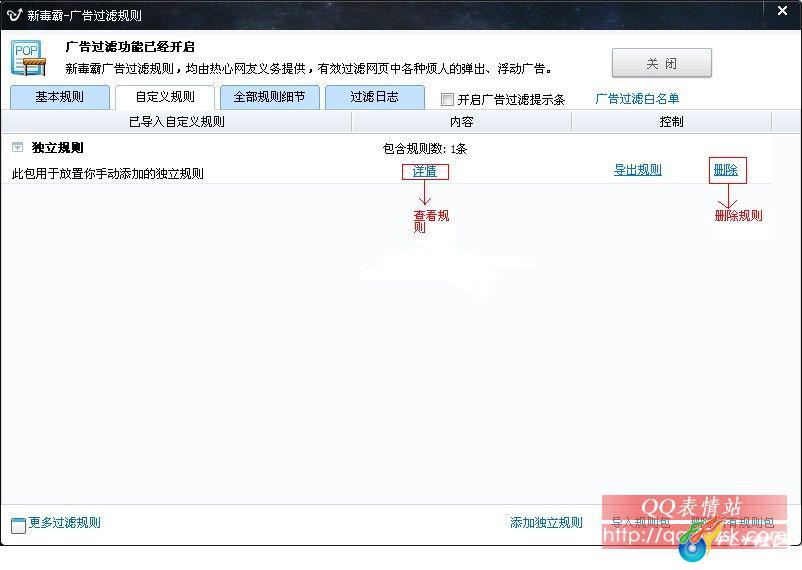Click the POP ad filter icon
Viewport: 802px width, 570px height.
point(28,58)
